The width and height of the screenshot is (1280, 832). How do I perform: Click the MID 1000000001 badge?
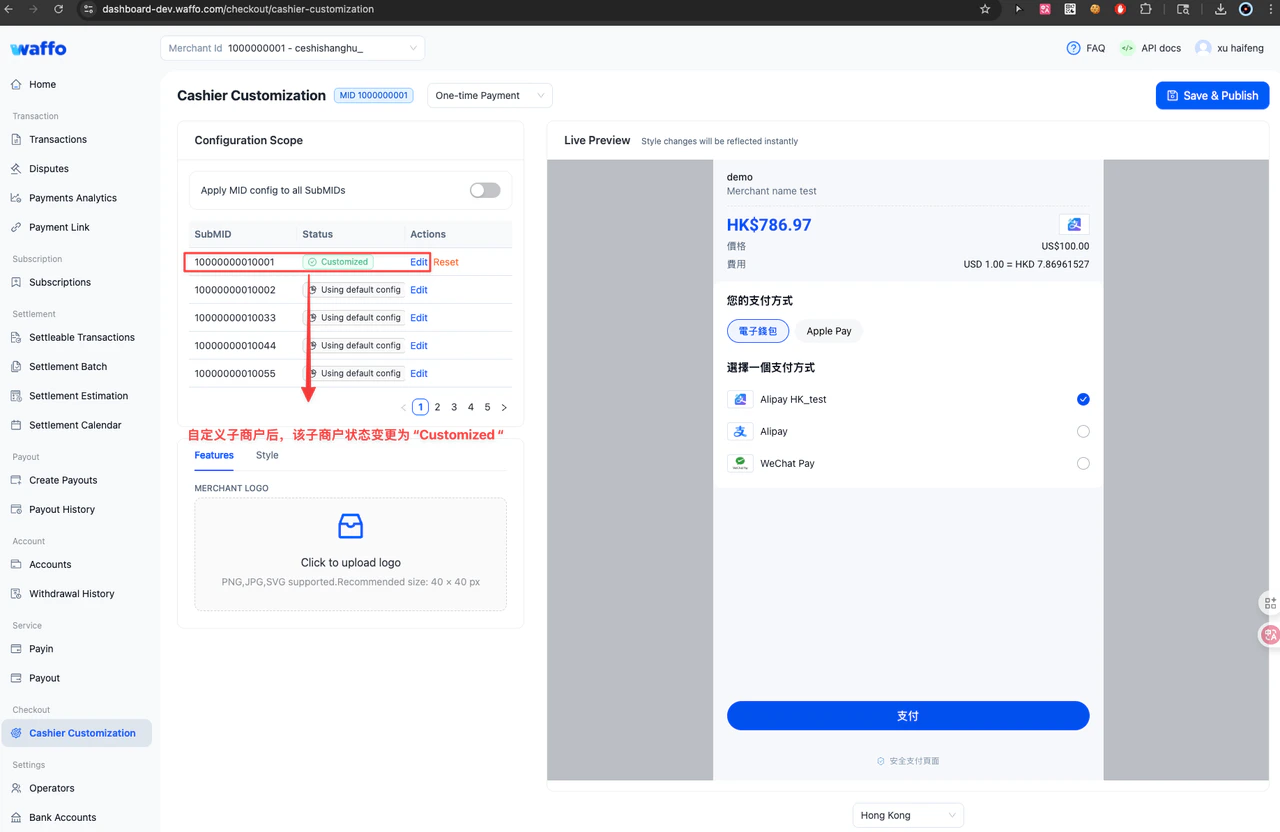click(x=374, y=96)
